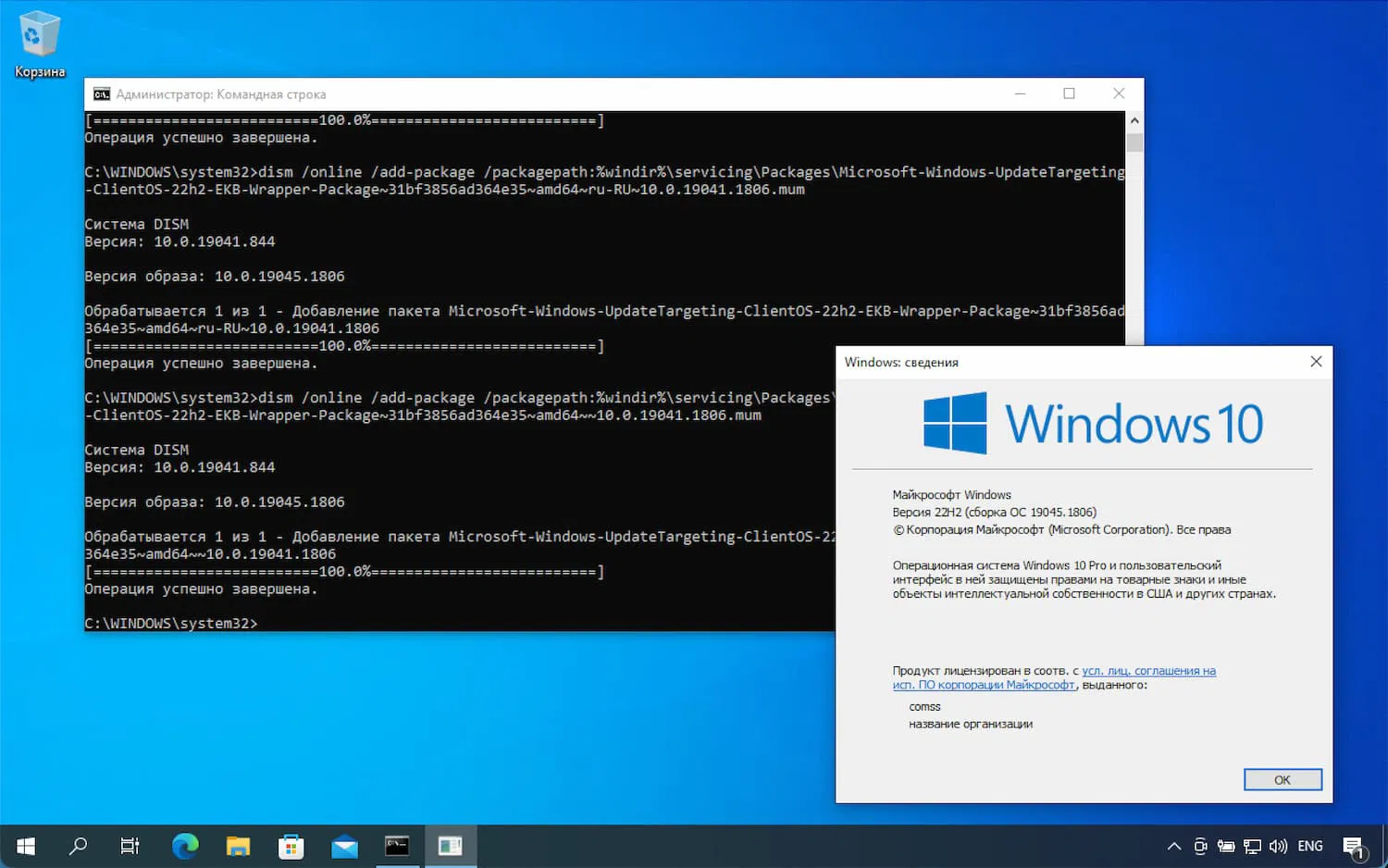Click the text название организации
This screenshot has width=1388, height=868.
(x=971, y=725)
